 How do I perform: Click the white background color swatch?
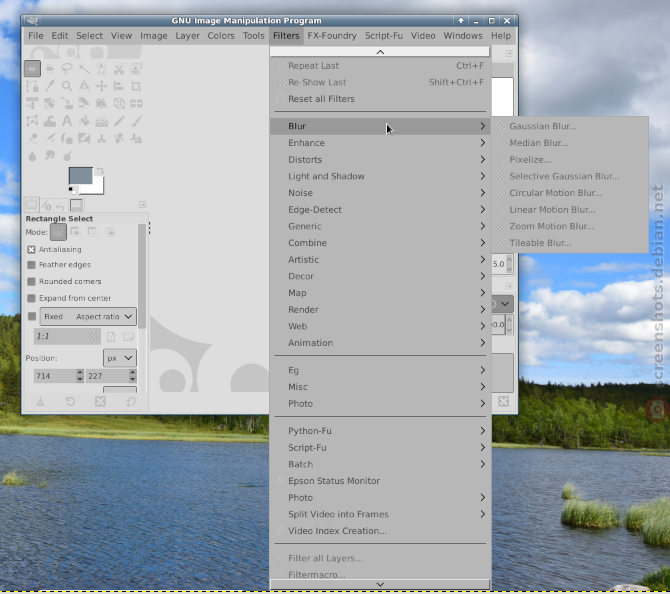[x=98, y=186]
